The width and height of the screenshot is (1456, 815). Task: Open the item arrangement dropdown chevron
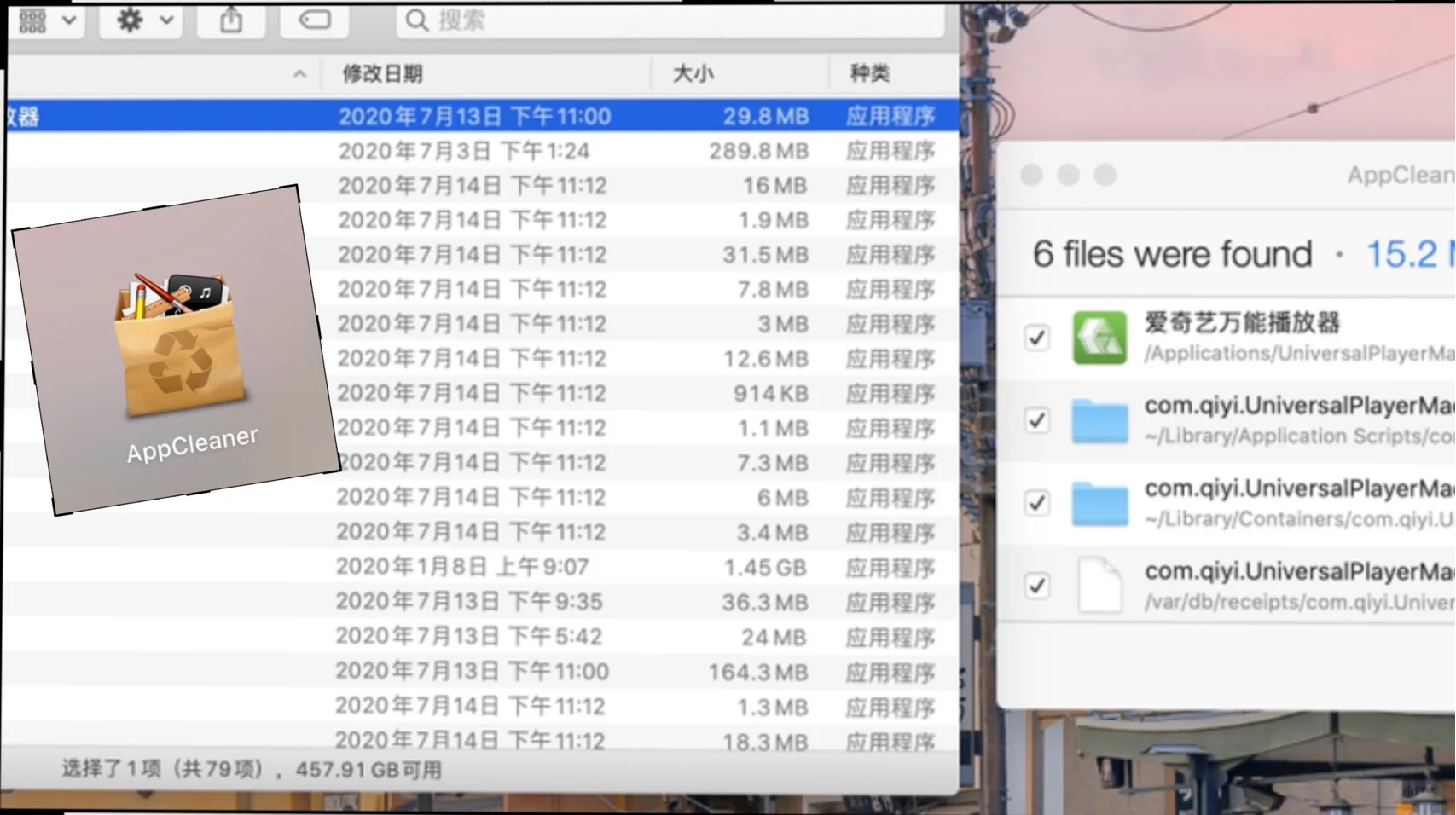tap(70, 21)
